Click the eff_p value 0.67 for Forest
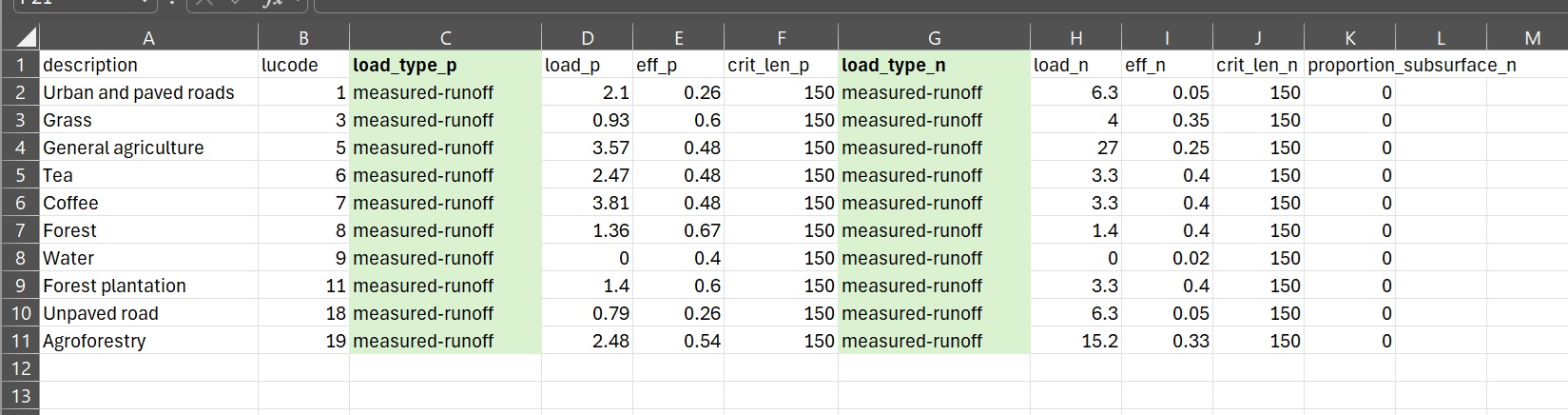Viewport: 1568px width, 415px height. 678,230
